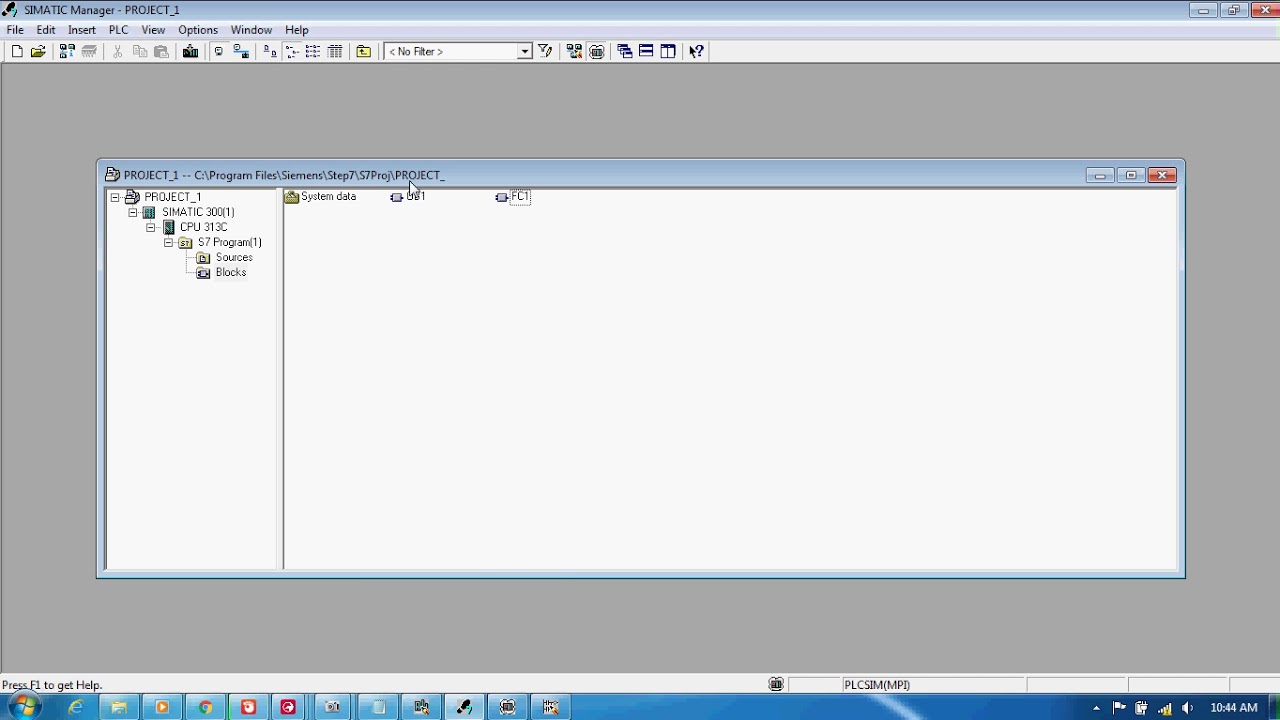1280x720 pixels.
Task: Open the Insert menu
Action: [82, 30]
